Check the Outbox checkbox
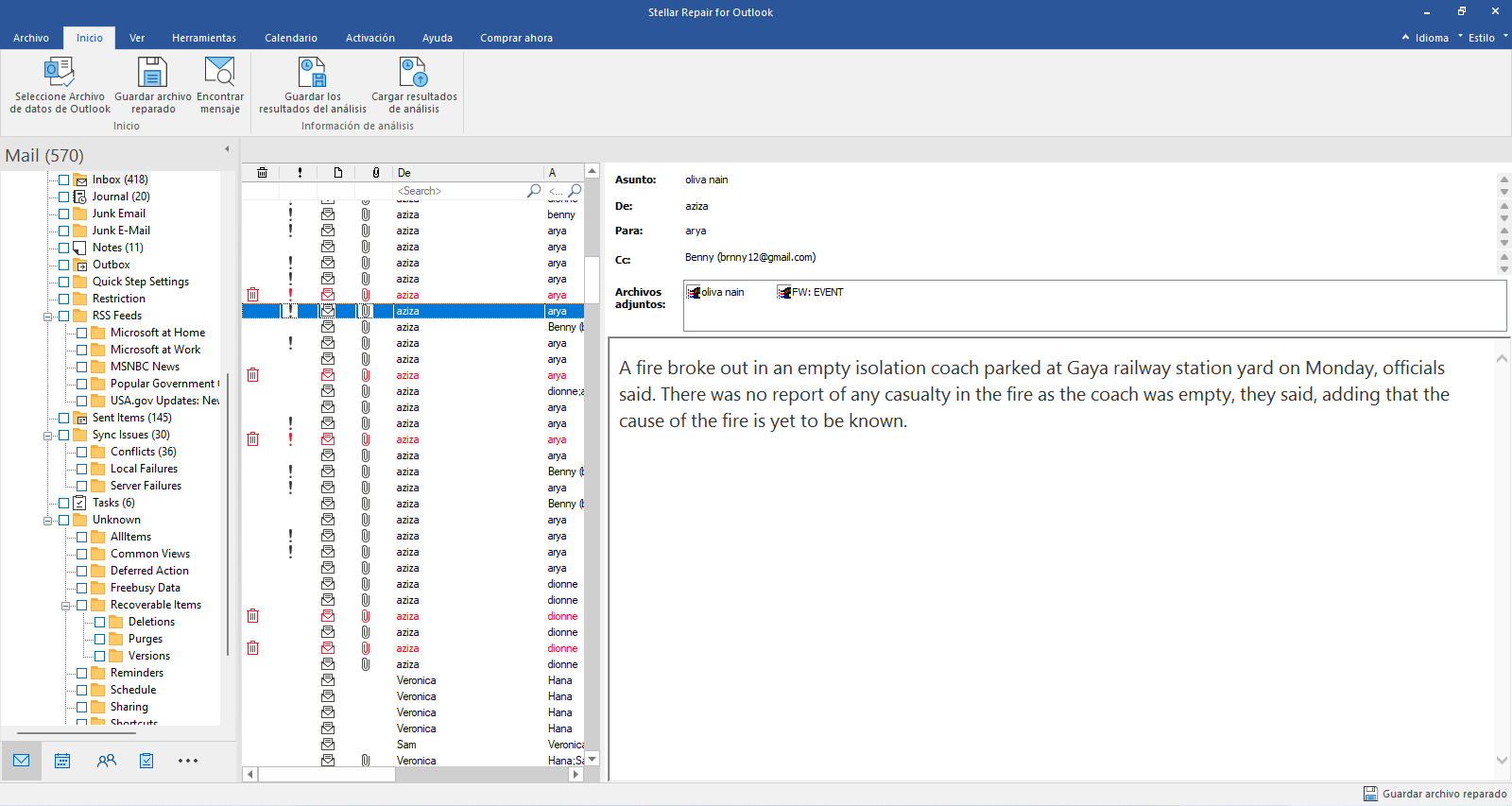 click(x=63, y=265)
